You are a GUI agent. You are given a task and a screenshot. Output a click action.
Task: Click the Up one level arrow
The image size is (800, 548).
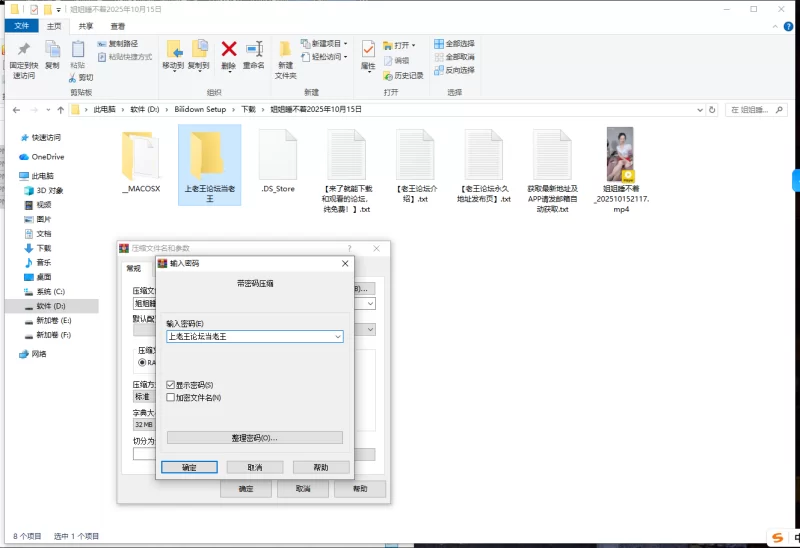[61, 110]
